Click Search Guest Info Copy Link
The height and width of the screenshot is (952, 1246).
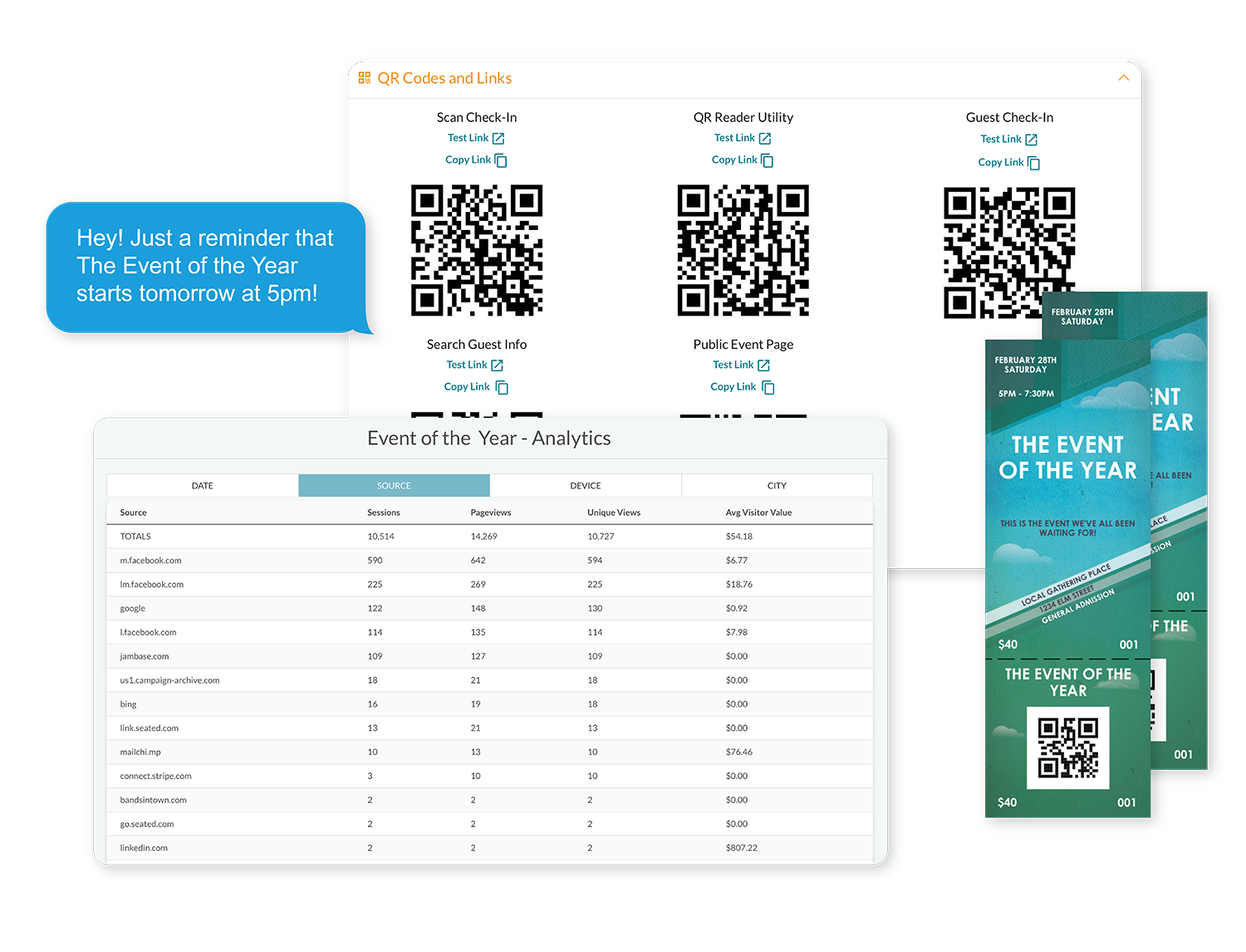pyautogui.click(x=467, y=386)
